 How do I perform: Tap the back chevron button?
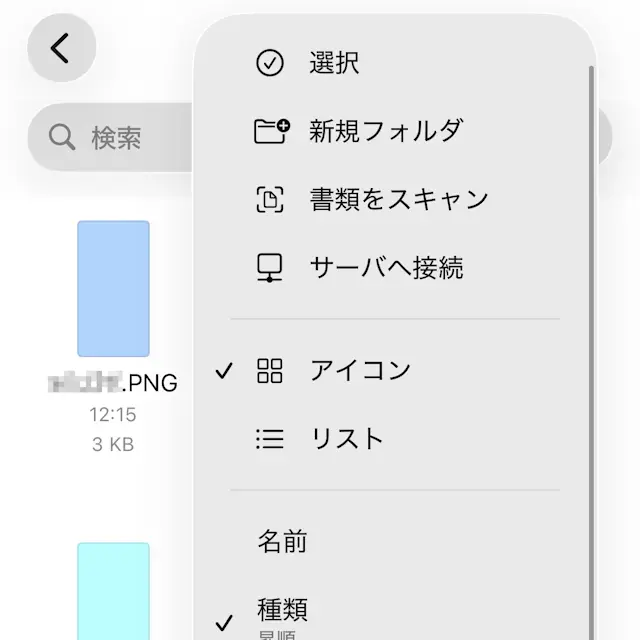(x=61, y=48)
